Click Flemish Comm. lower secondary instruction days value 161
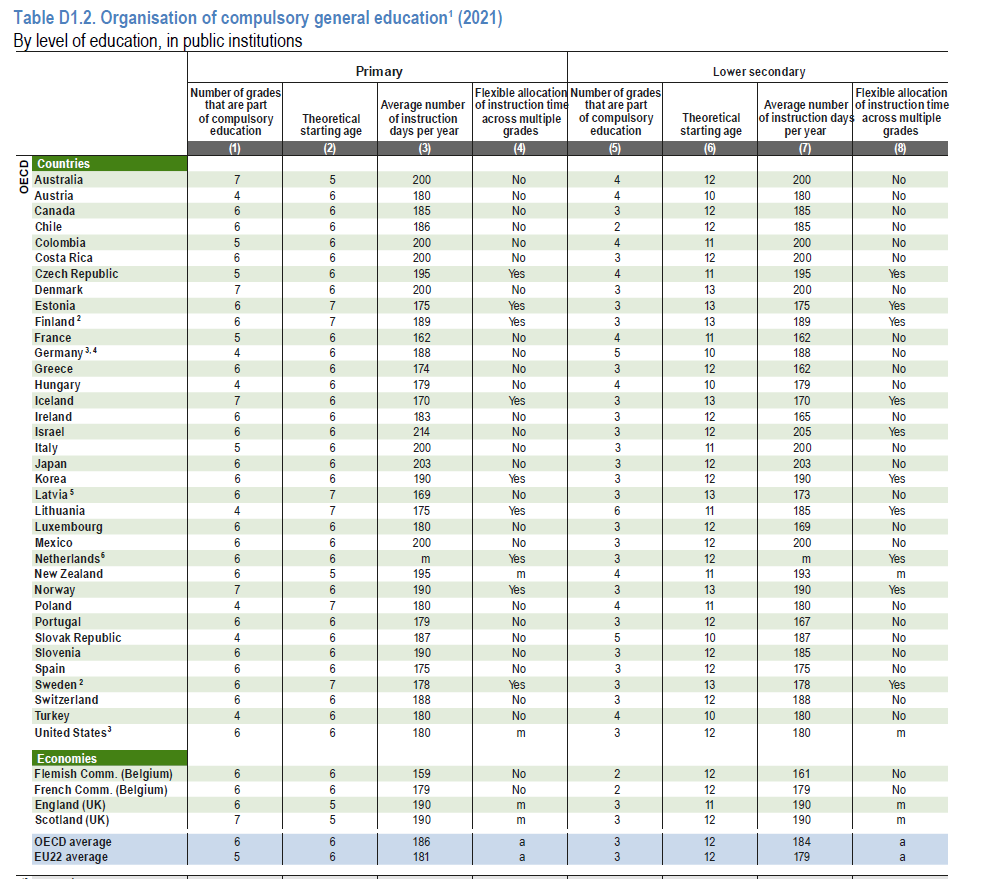 tap(802, 774)
